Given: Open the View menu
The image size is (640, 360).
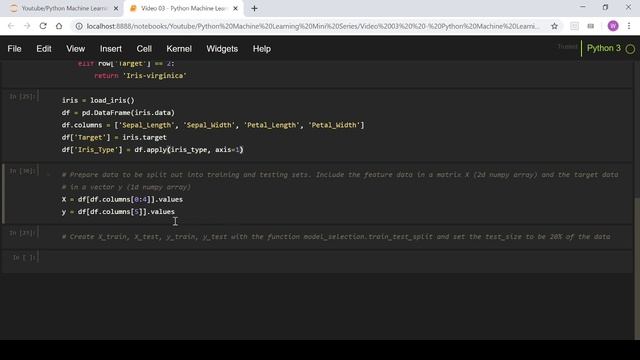Looking at the screenshot, I should click(x=76, y=49).
